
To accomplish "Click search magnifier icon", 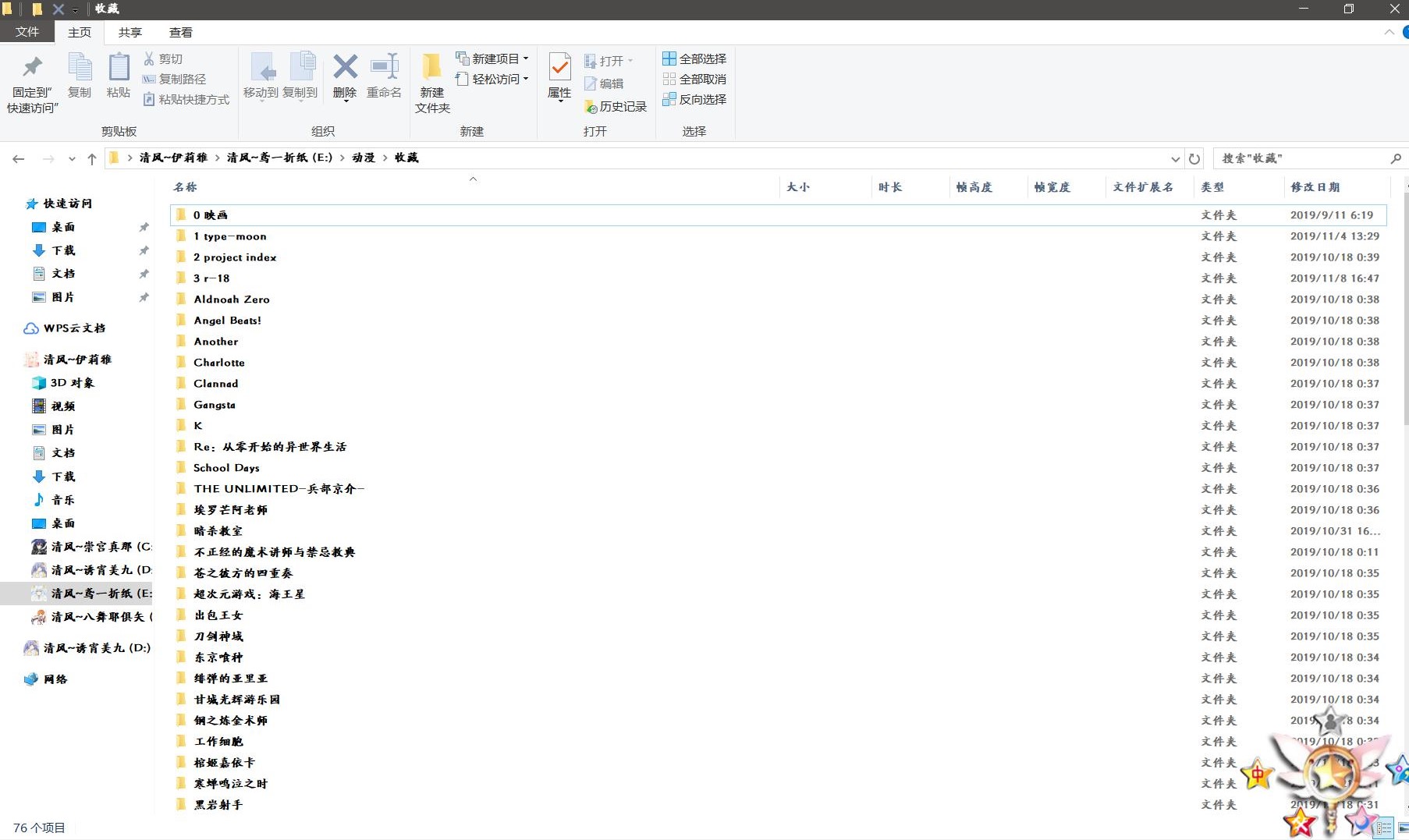I will pyautogui.click(x=1396, y=158).
